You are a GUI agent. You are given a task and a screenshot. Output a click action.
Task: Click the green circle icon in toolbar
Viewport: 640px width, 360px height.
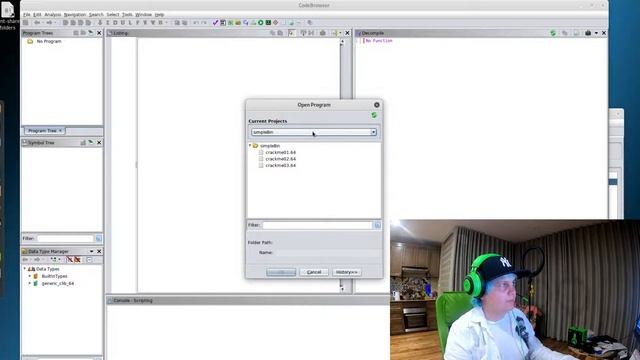pyautogui.click(x=260, y=23)
